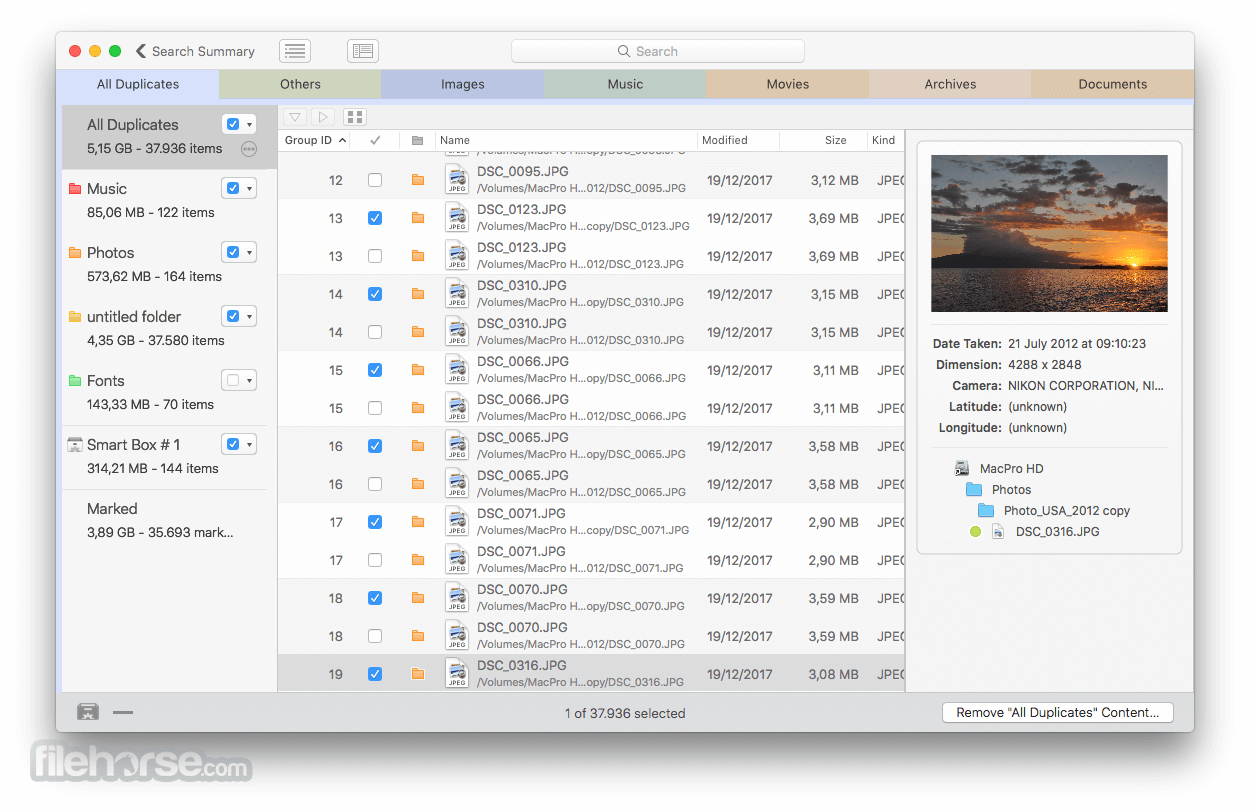1250x812 pixels.
Task: Sort by the Modified column header
Action: point(738,140)
